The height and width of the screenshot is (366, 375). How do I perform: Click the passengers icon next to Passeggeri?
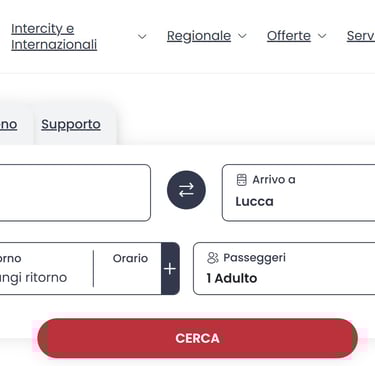pos(213,258)
